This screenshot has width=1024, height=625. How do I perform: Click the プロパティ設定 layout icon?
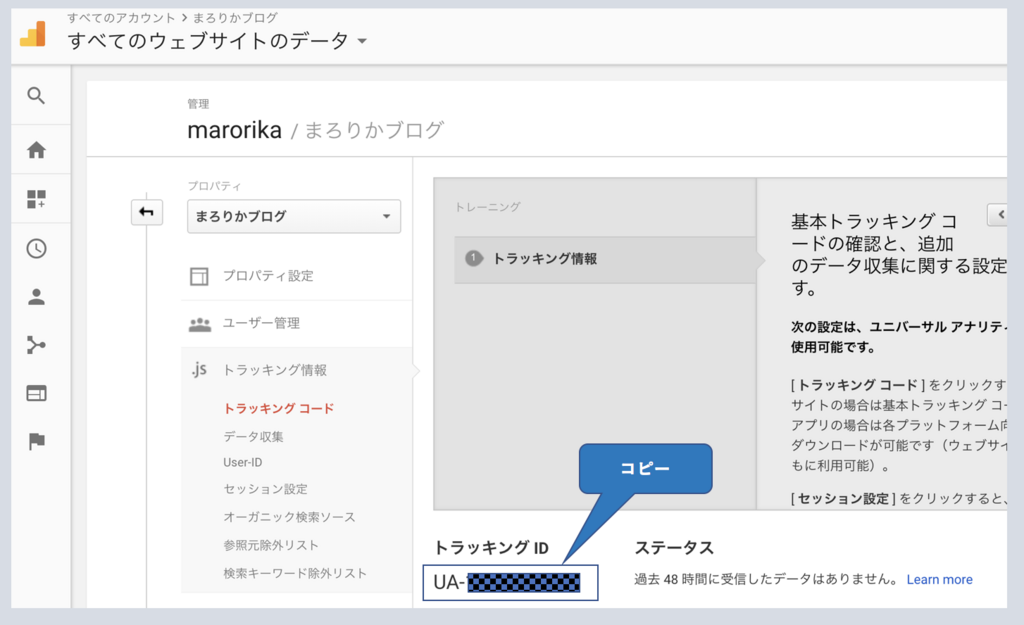199,276
